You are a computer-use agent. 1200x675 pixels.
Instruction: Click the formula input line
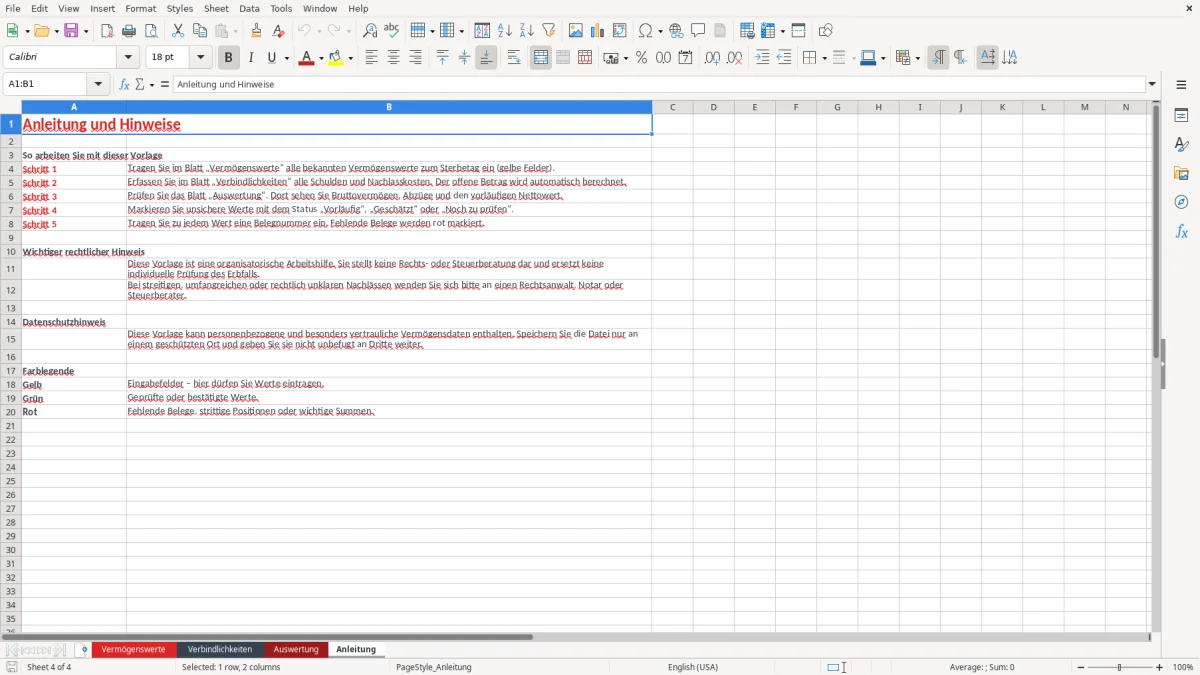pos(660,85)
